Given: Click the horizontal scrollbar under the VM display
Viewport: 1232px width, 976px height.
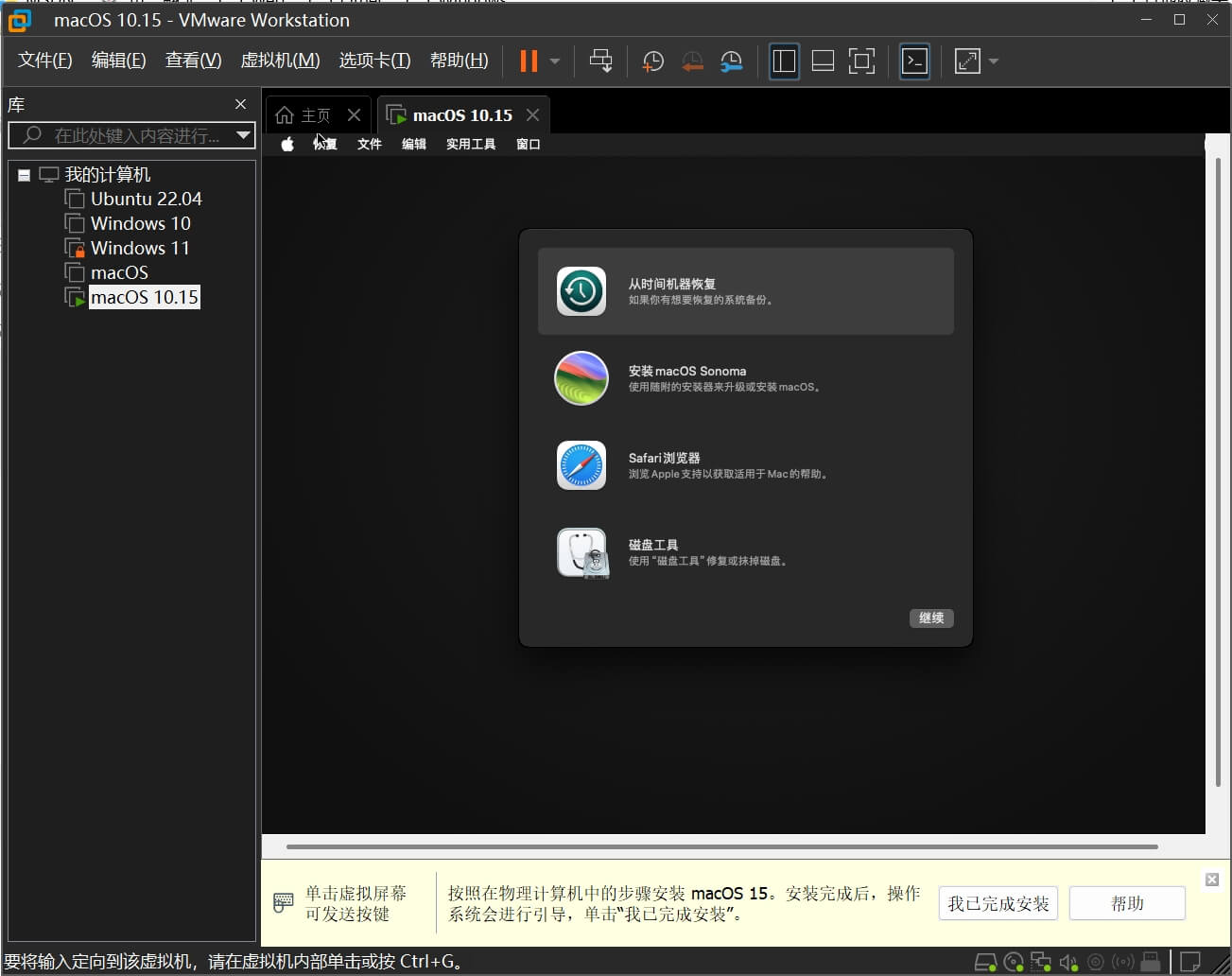Looking at the screenshot, I should click(x=722, y=846).
